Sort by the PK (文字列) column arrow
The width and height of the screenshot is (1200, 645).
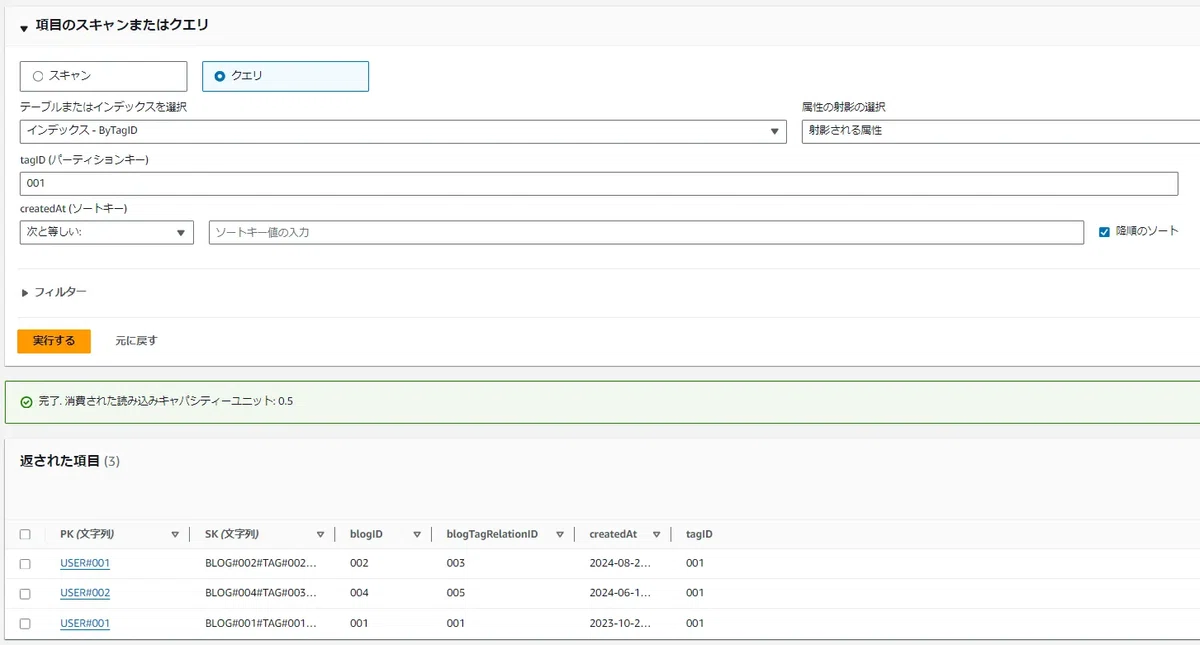[175, 535]
